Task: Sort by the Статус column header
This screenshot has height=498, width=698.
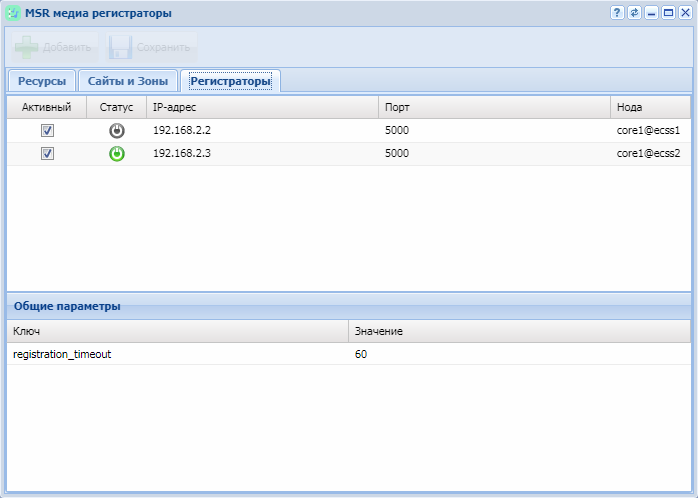Action: [117, 107]
